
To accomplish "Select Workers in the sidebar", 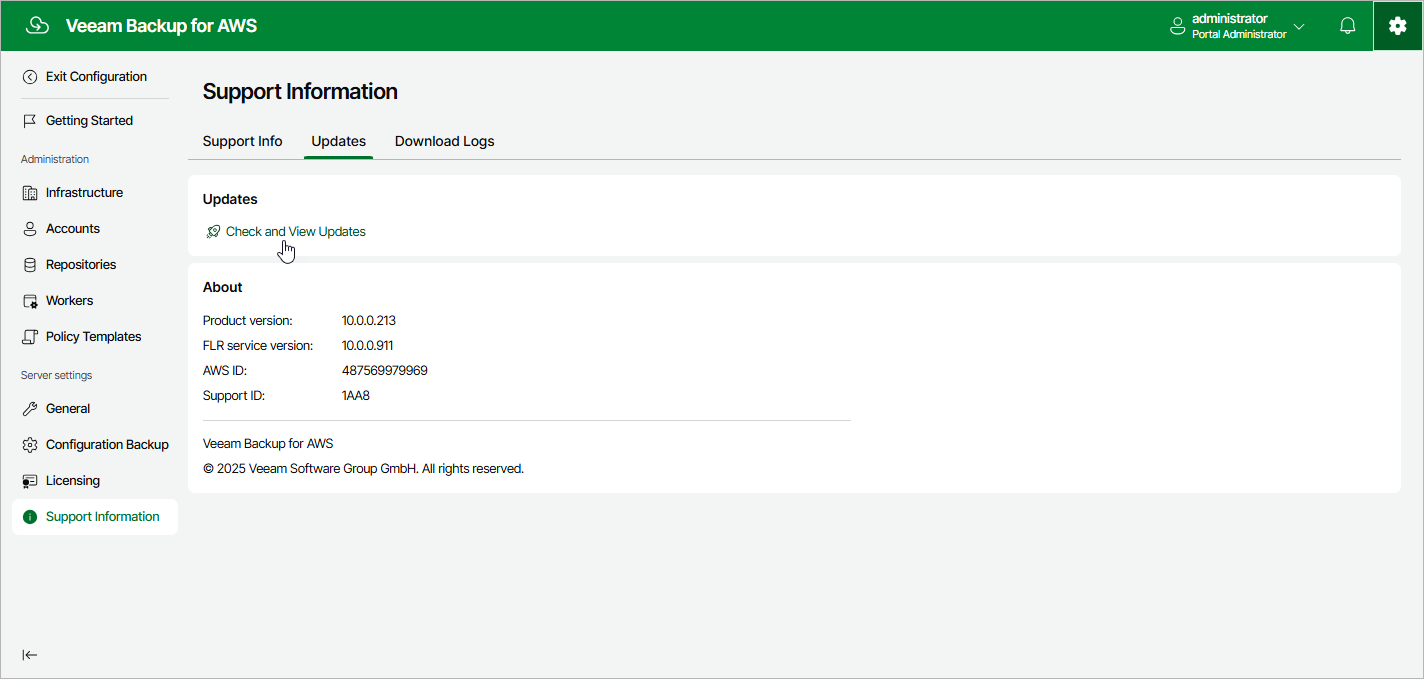I will (x=69, y=301).
